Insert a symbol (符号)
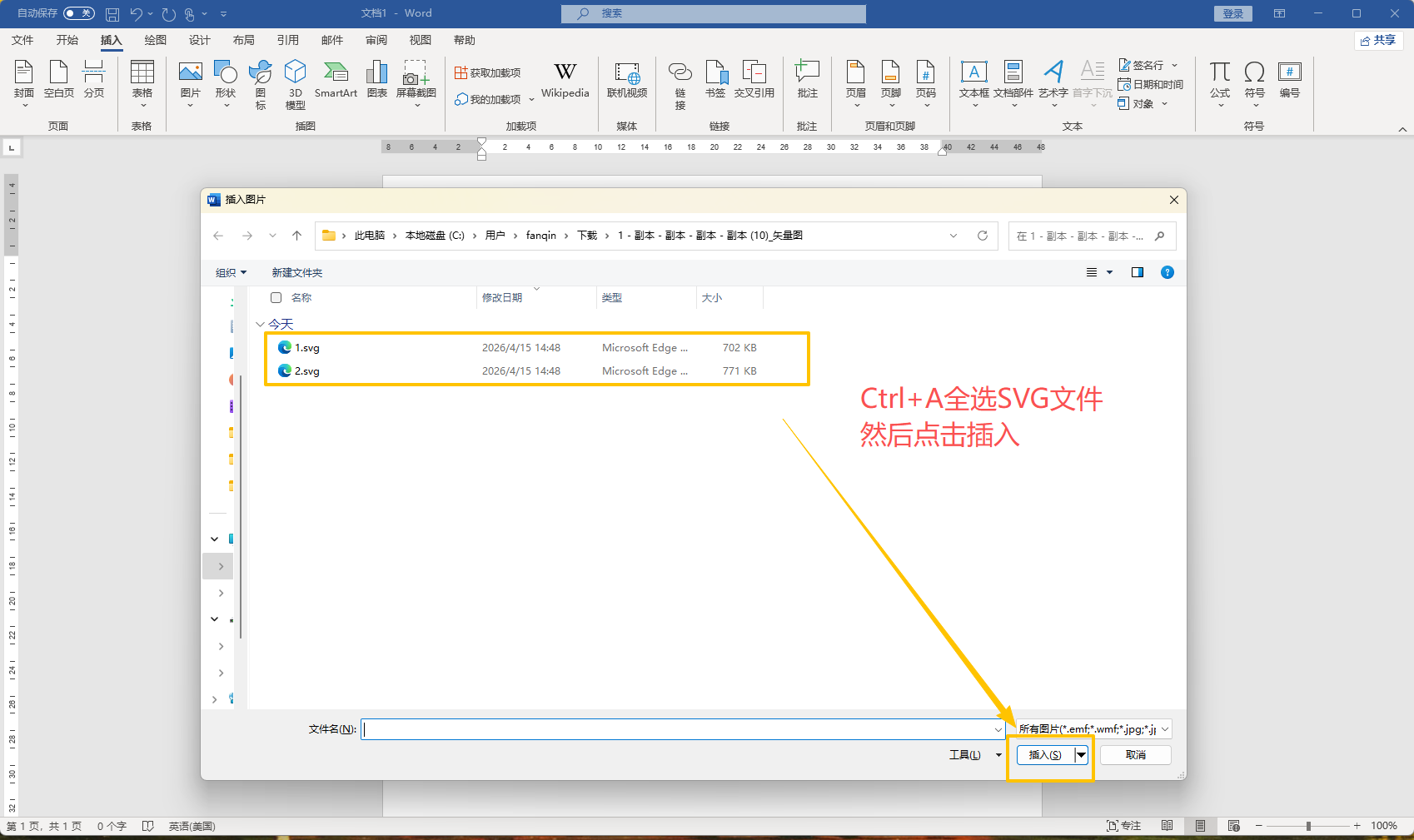 pyautogui.click(x=1255, y=83)
